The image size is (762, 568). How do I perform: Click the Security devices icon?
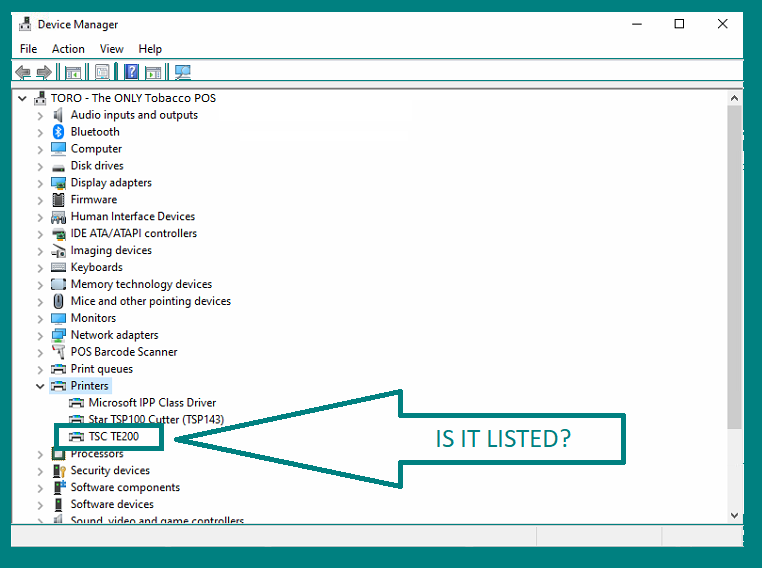point(58,471)
